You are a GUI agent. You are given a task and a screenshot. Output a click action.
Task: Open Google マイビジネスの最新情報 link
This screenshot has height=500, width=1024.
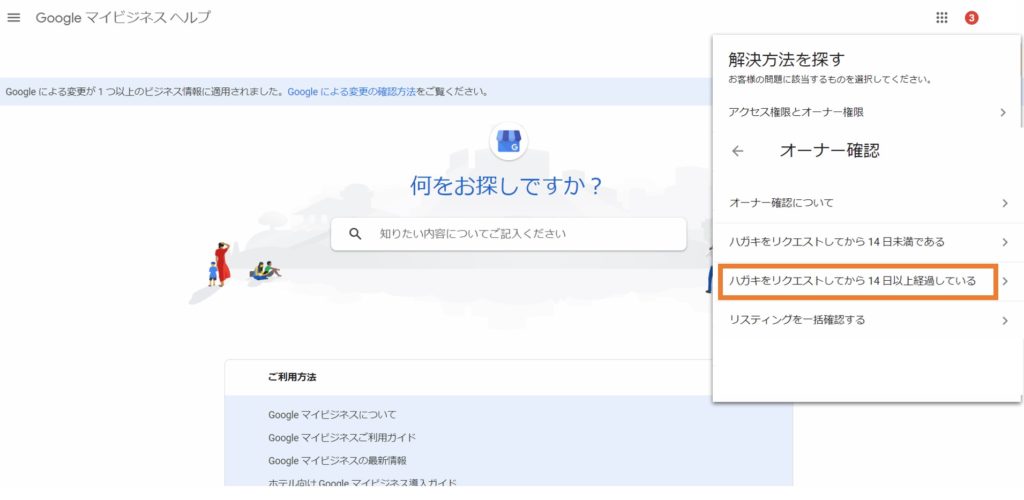pyautogui.click(x=337, y=460)
